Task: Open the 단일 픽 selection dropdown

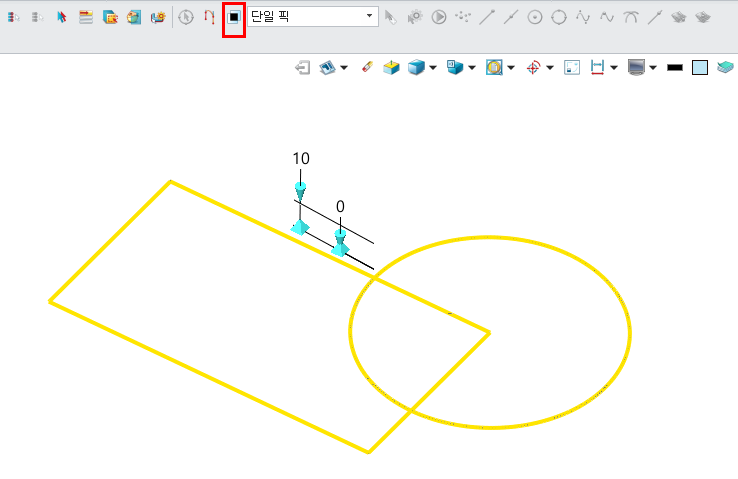Action: tap(370, 17)
